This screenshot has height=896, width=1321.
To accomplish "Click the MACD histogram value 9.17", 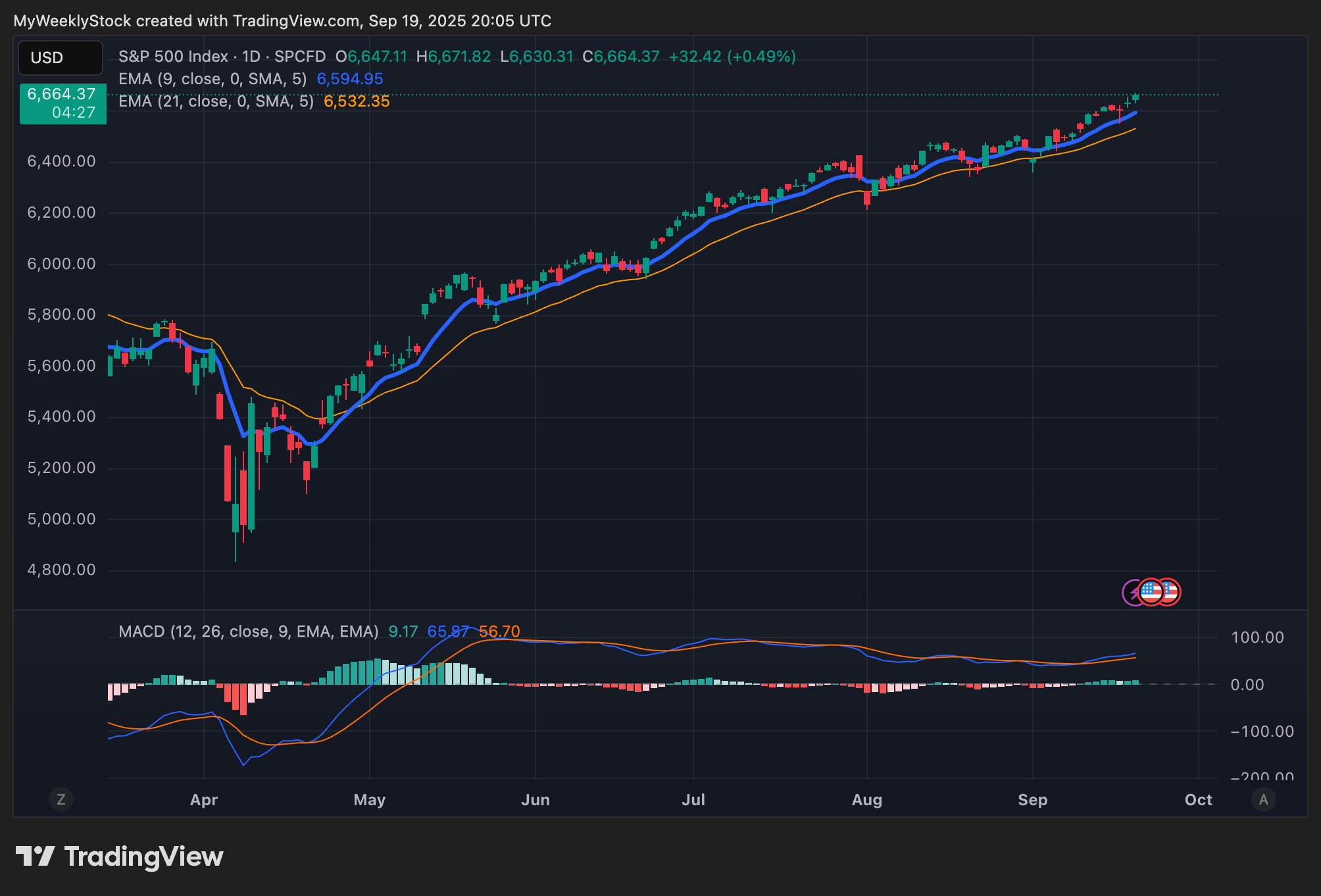I will (403, 632).
